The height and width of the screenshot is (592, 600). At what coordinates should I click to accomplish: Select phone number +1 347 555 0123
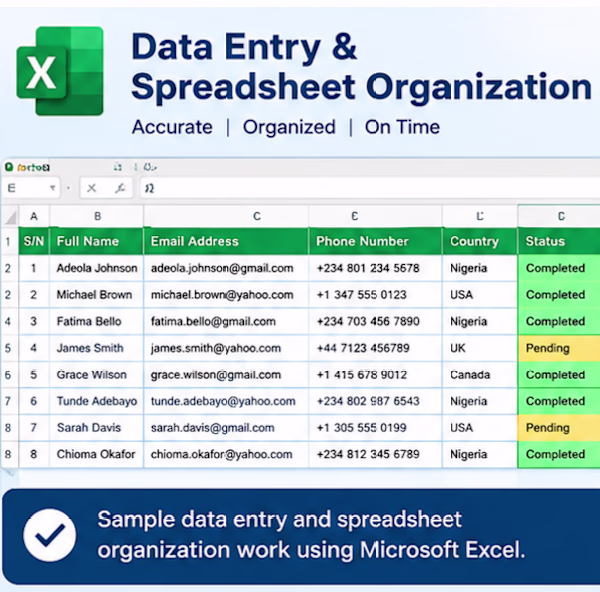pyautogui.click(x=362, y=295)
